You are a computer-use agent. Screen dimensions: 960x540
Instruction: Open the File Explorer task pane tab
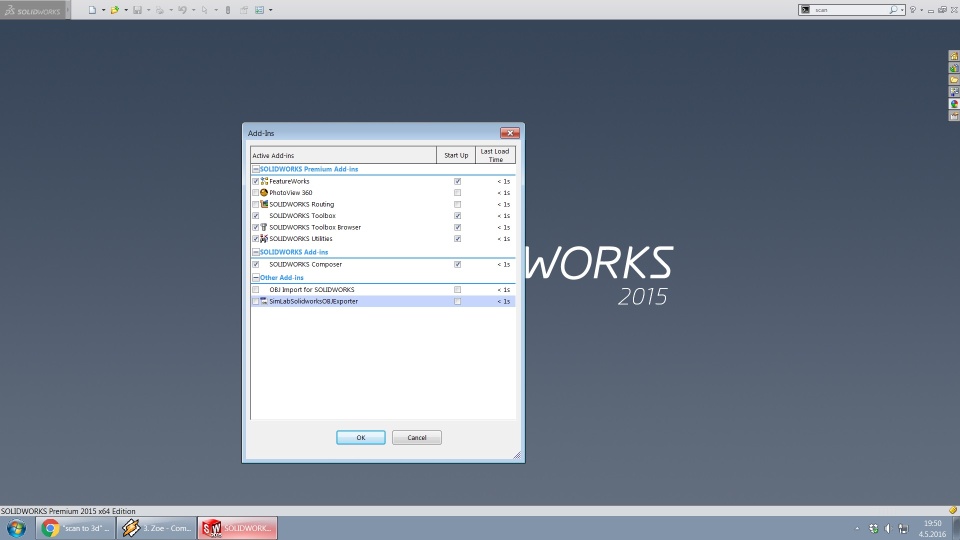point(954,80)
